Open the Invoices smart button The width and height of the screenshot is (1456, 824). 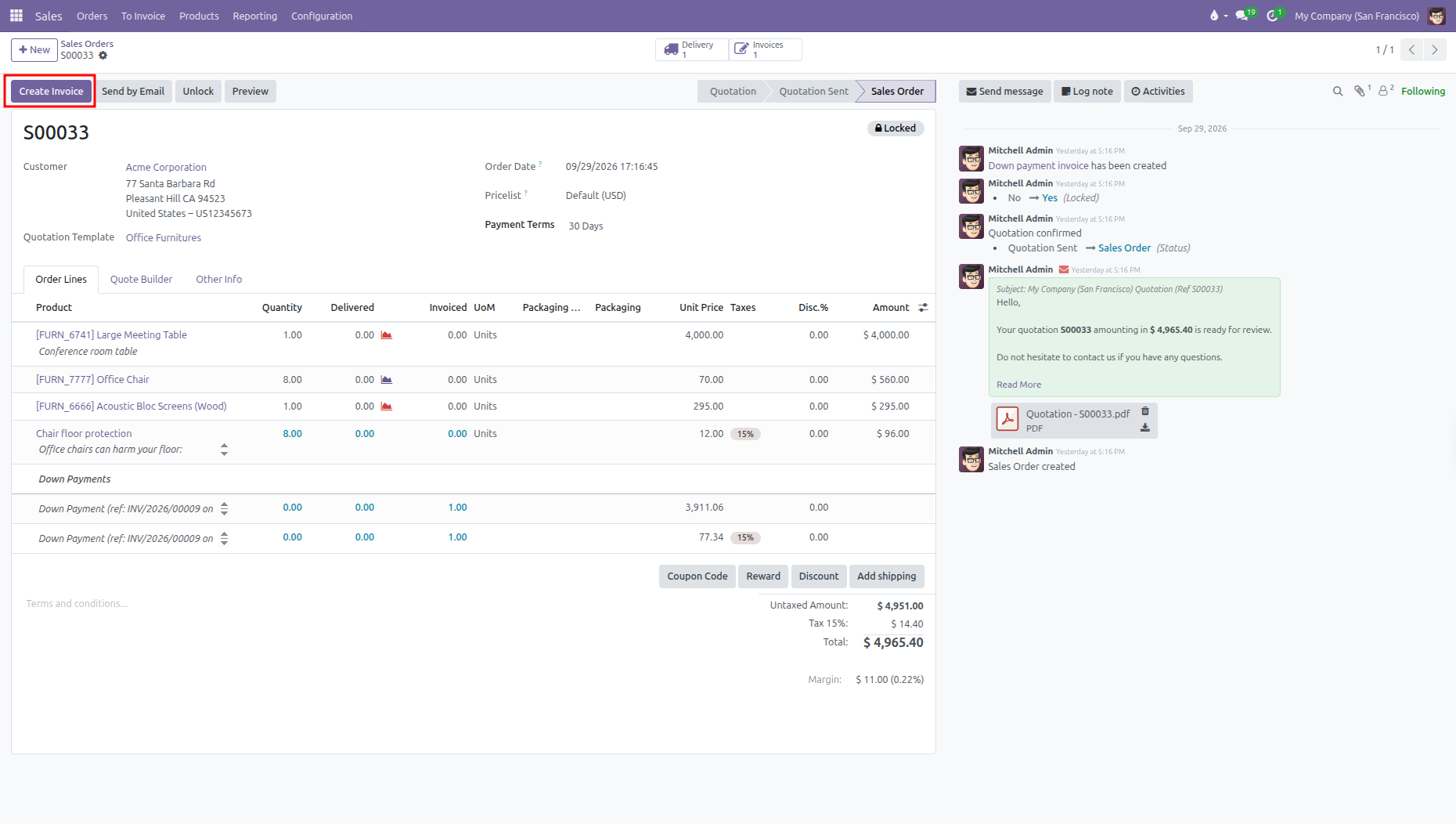[x=765, y=49]
